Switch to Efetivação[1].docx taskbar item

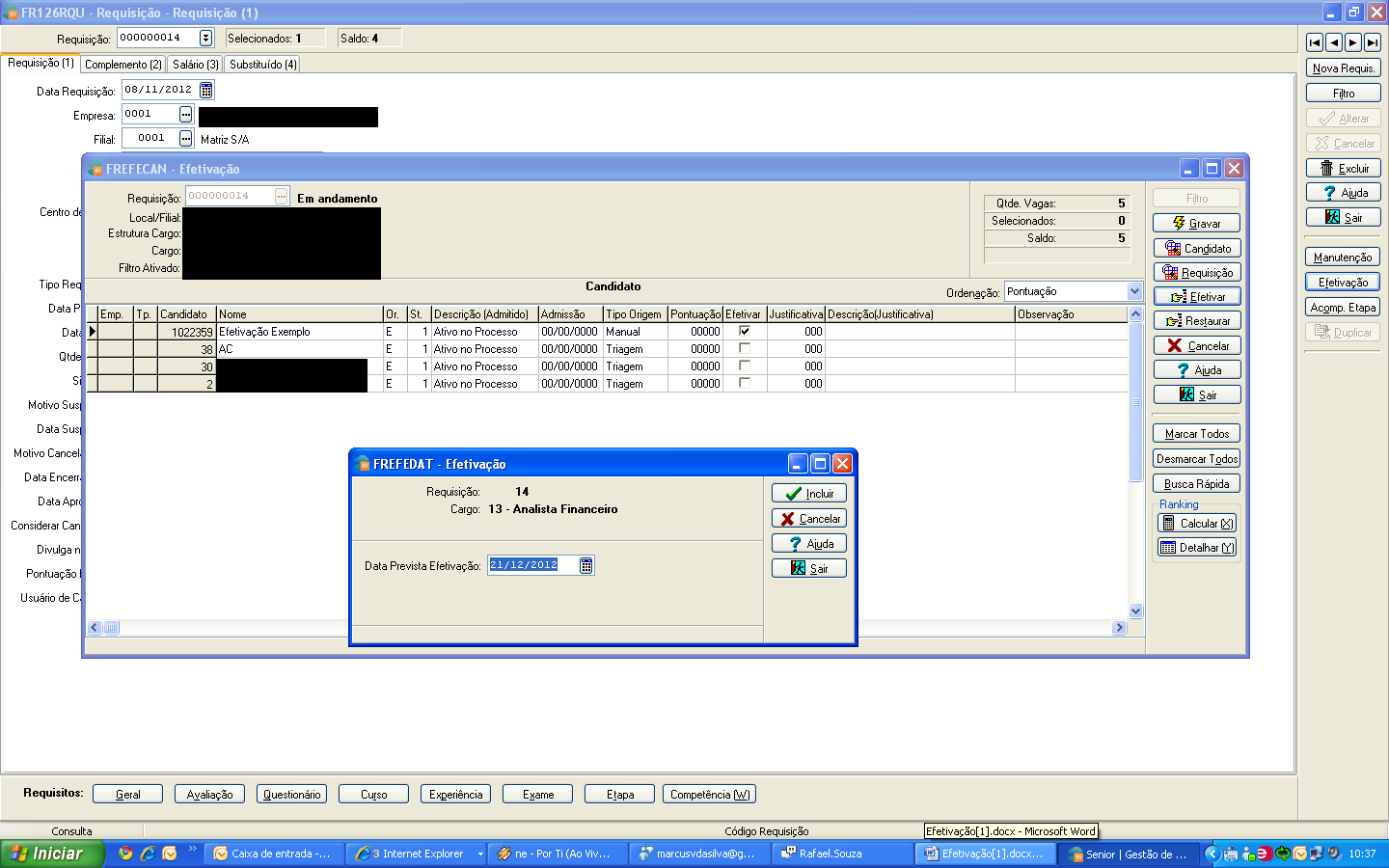click(x=985, y=854)
